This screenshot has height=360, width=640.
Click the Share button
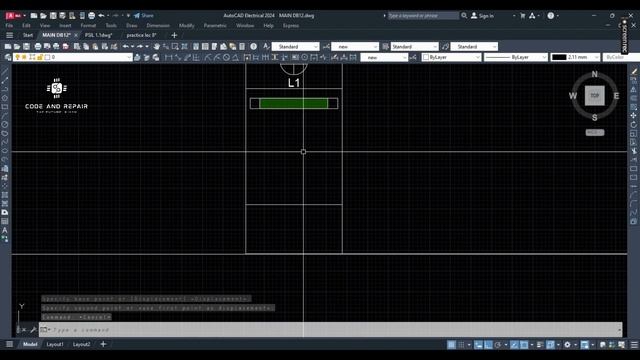144,16
